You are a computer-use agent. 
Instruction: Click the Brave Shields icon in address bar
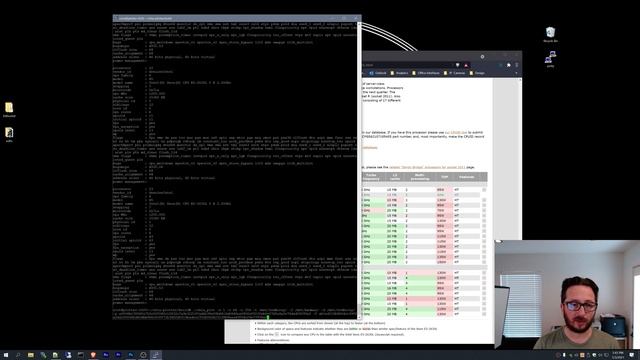click(x=458, y=65)
